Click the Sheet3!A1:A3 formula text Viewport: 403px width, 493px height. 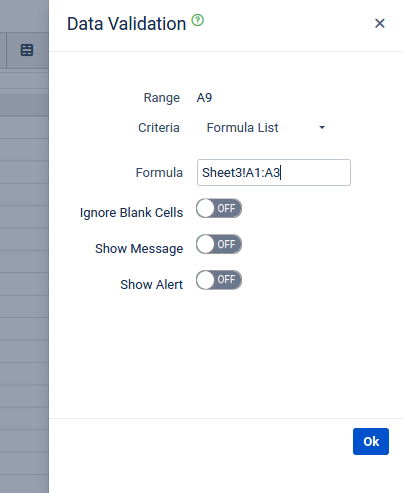(241, 173)
